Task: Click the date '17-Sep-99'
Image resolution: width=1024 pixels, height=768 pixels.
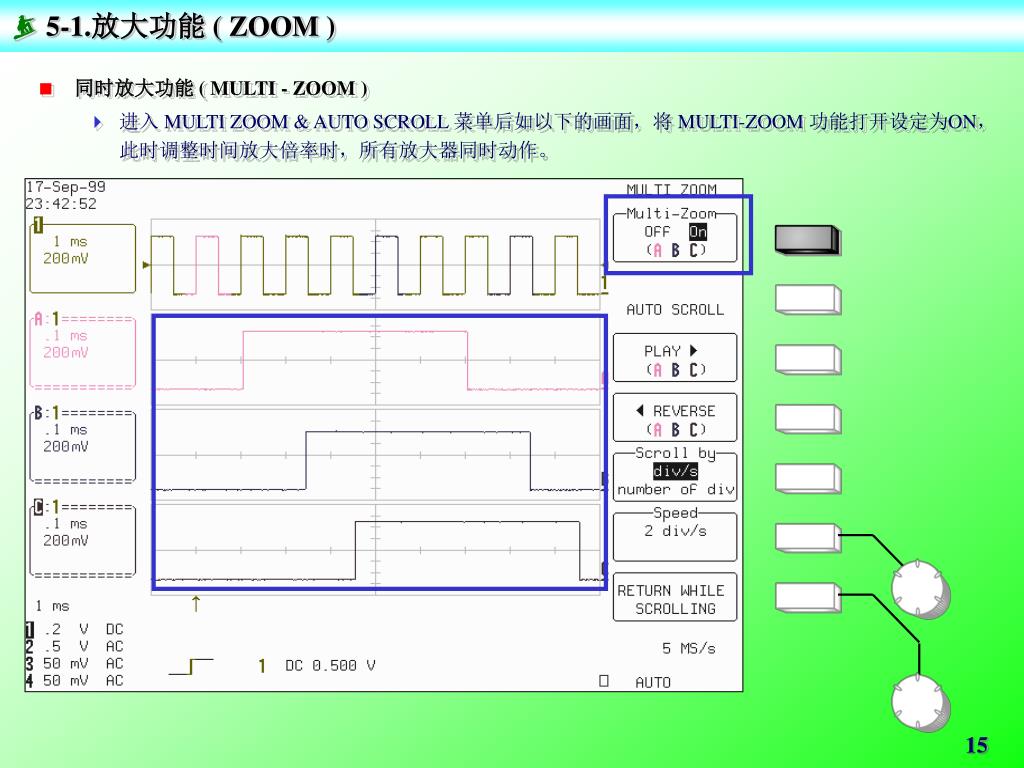Action: 65,187
